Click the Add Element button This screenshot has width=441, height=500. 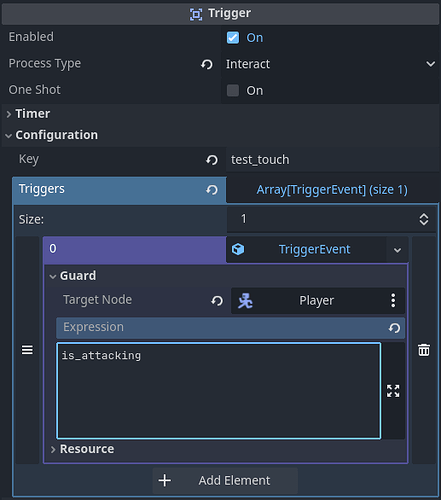225,480
